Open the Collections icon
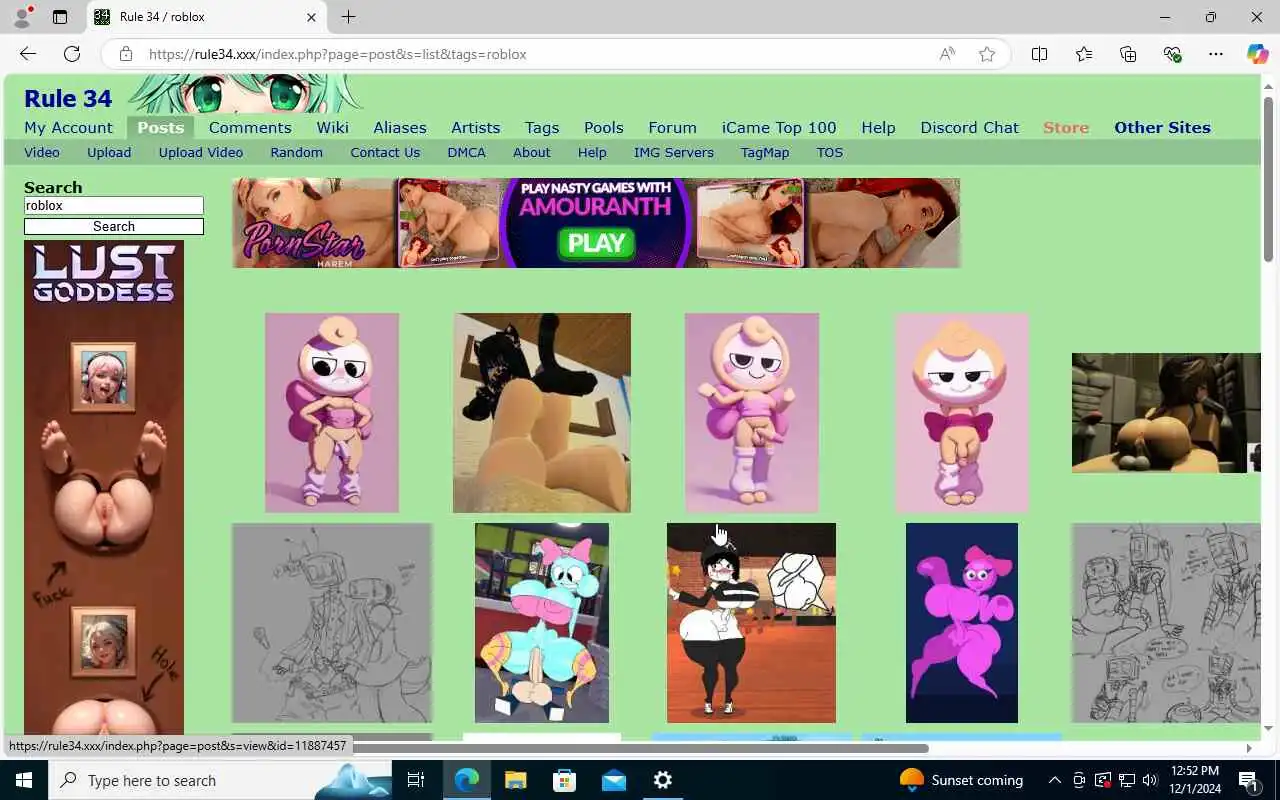The width and height of the screenshot is (1280, 800). coord(1128,54)
